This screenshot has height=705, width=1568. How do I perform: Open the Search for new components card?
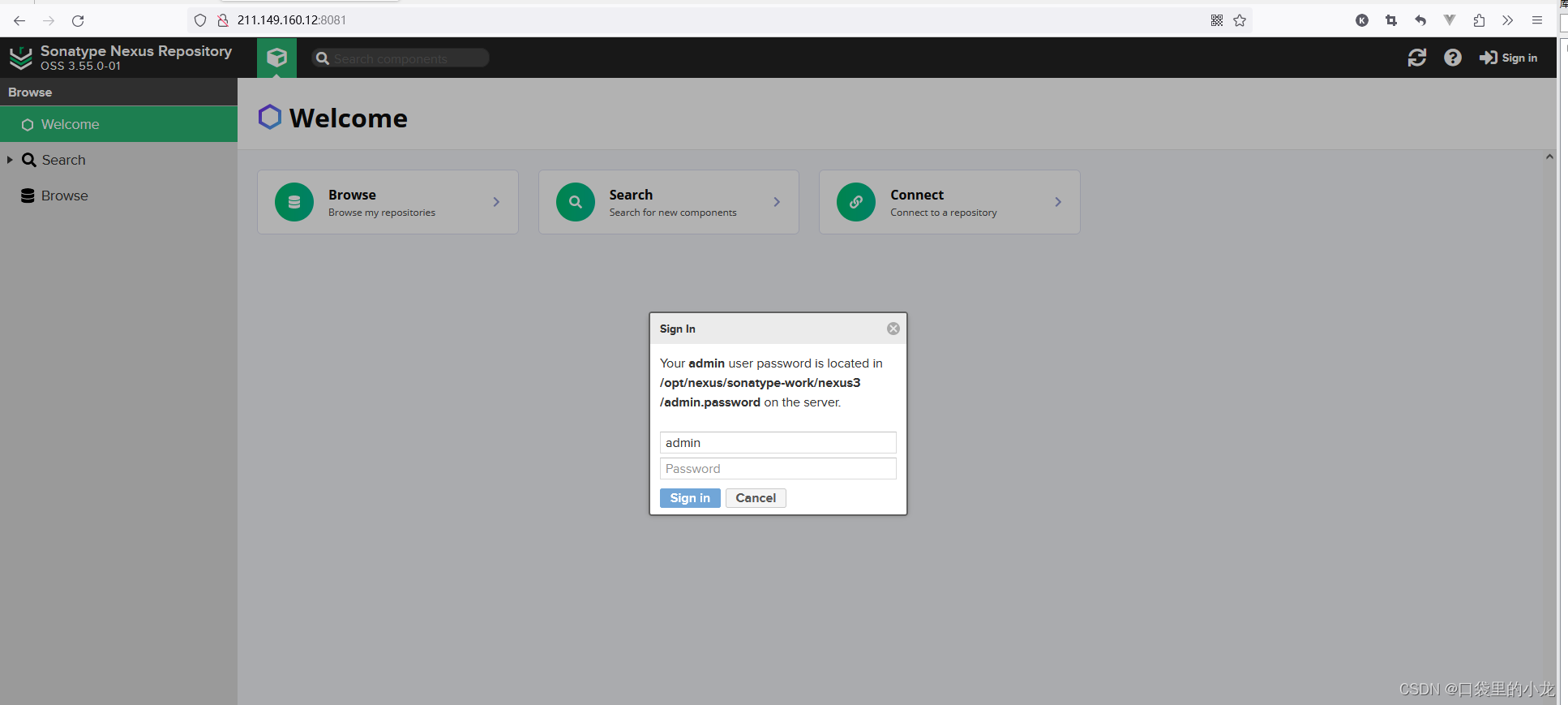669,202
